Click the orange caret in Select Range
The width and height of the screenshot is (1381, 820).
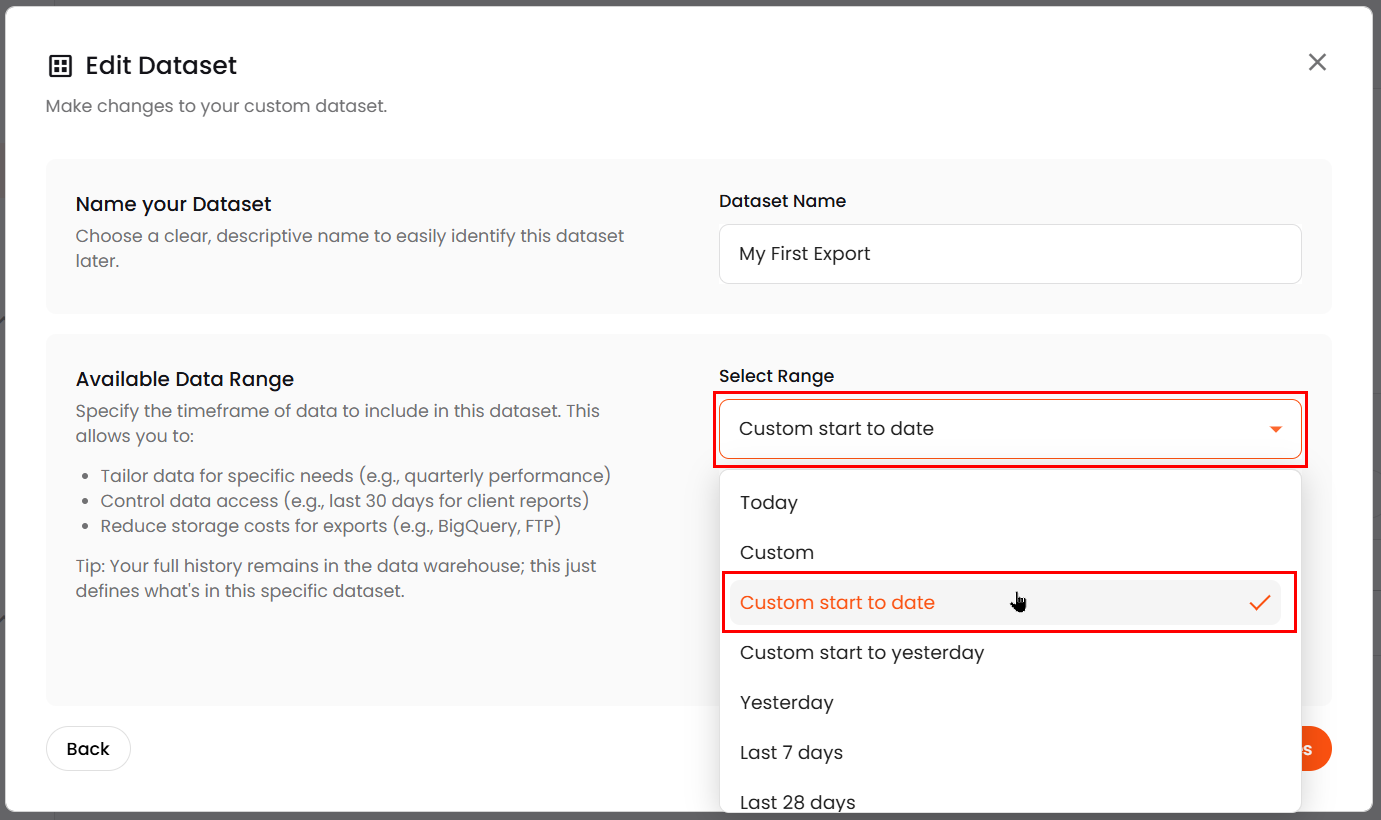[x=1275, y=430]
